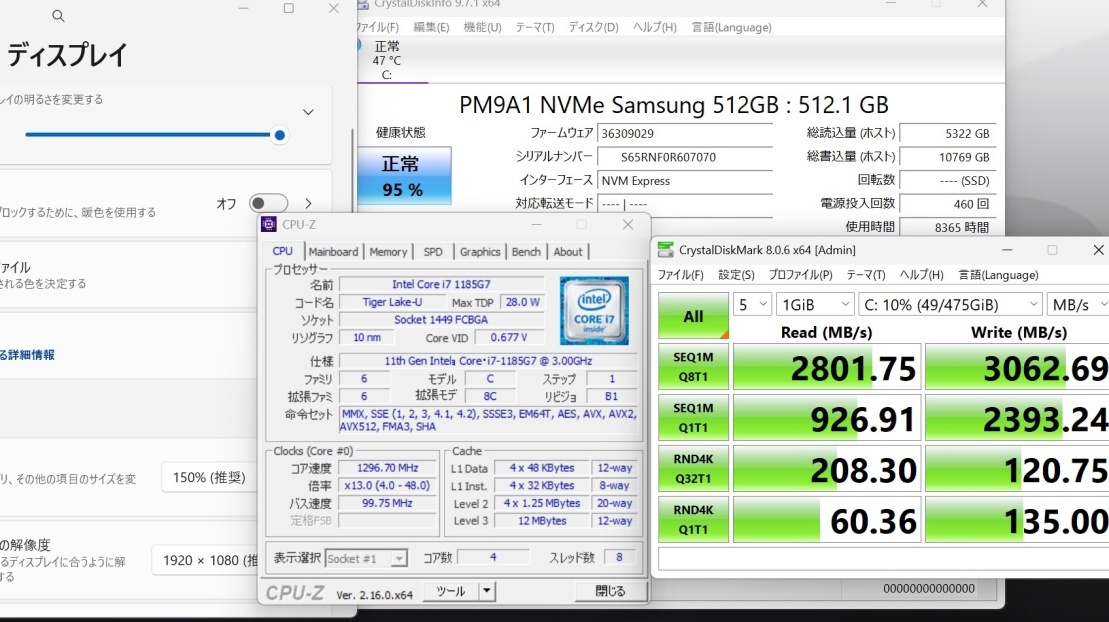The image size is (1109, 622).
Task: Click the 正常 95% health status indicator
Action: pos(402,175)
